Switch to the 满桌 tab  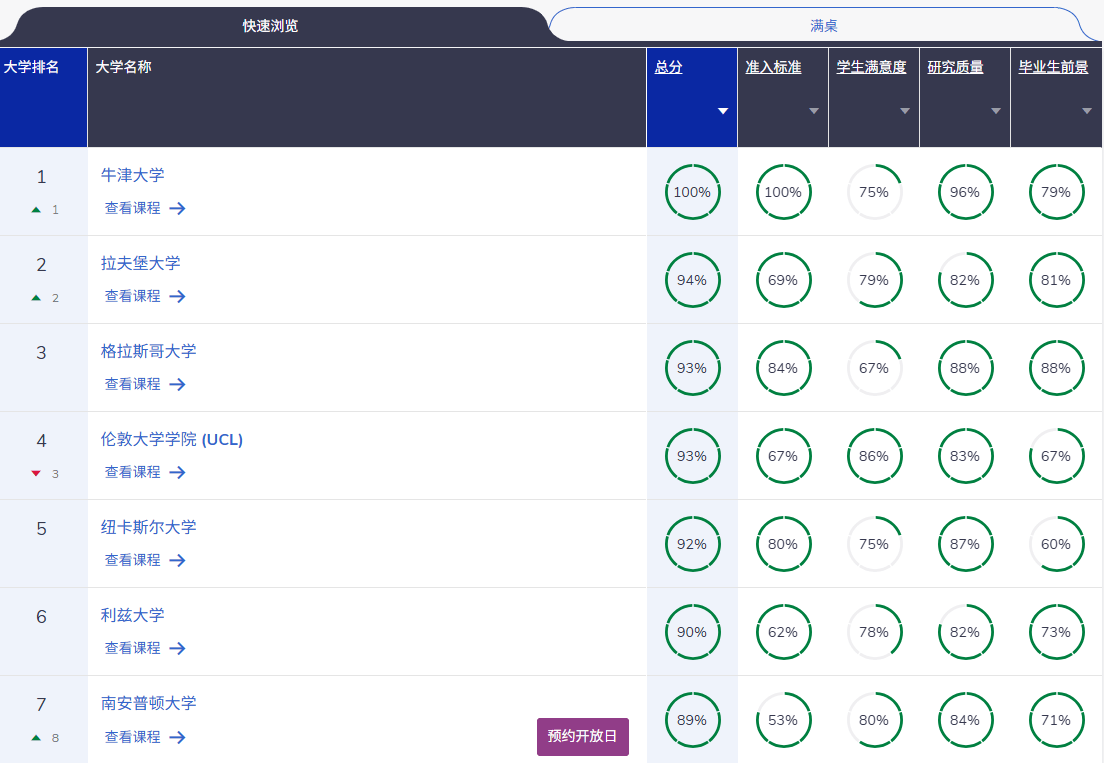pos(824,26)
